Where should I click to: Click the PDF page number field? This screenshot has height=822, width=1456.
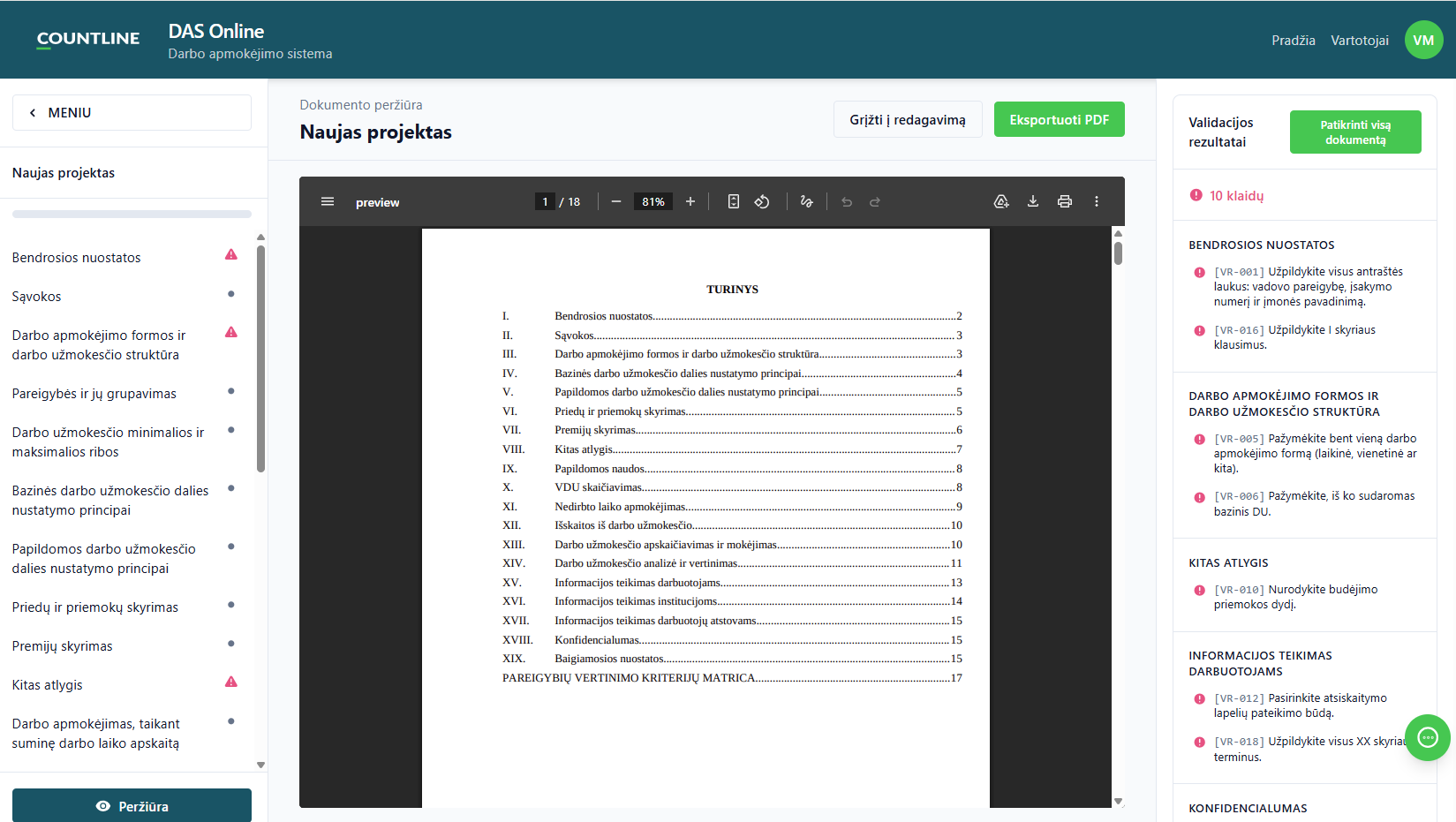pyautogui.click(x=545, y=201)
